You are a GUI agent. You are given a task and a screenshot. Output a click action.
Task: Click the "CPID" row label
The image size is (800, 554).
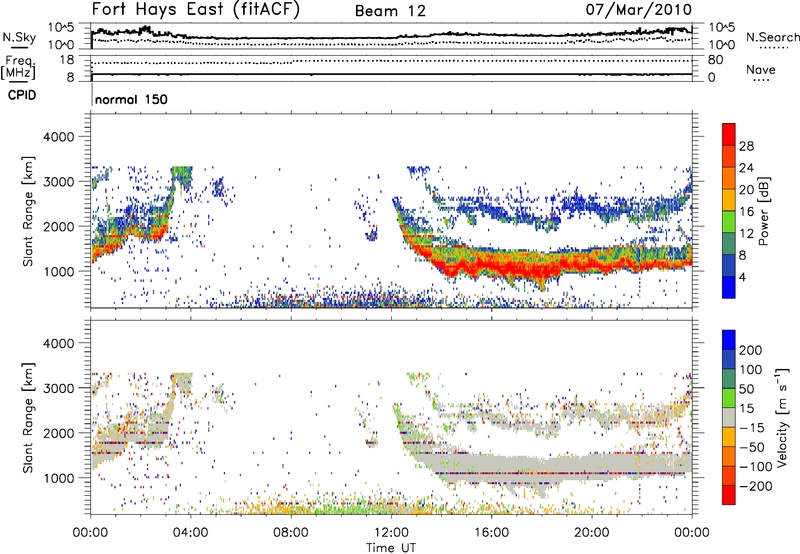pos(22,95)
